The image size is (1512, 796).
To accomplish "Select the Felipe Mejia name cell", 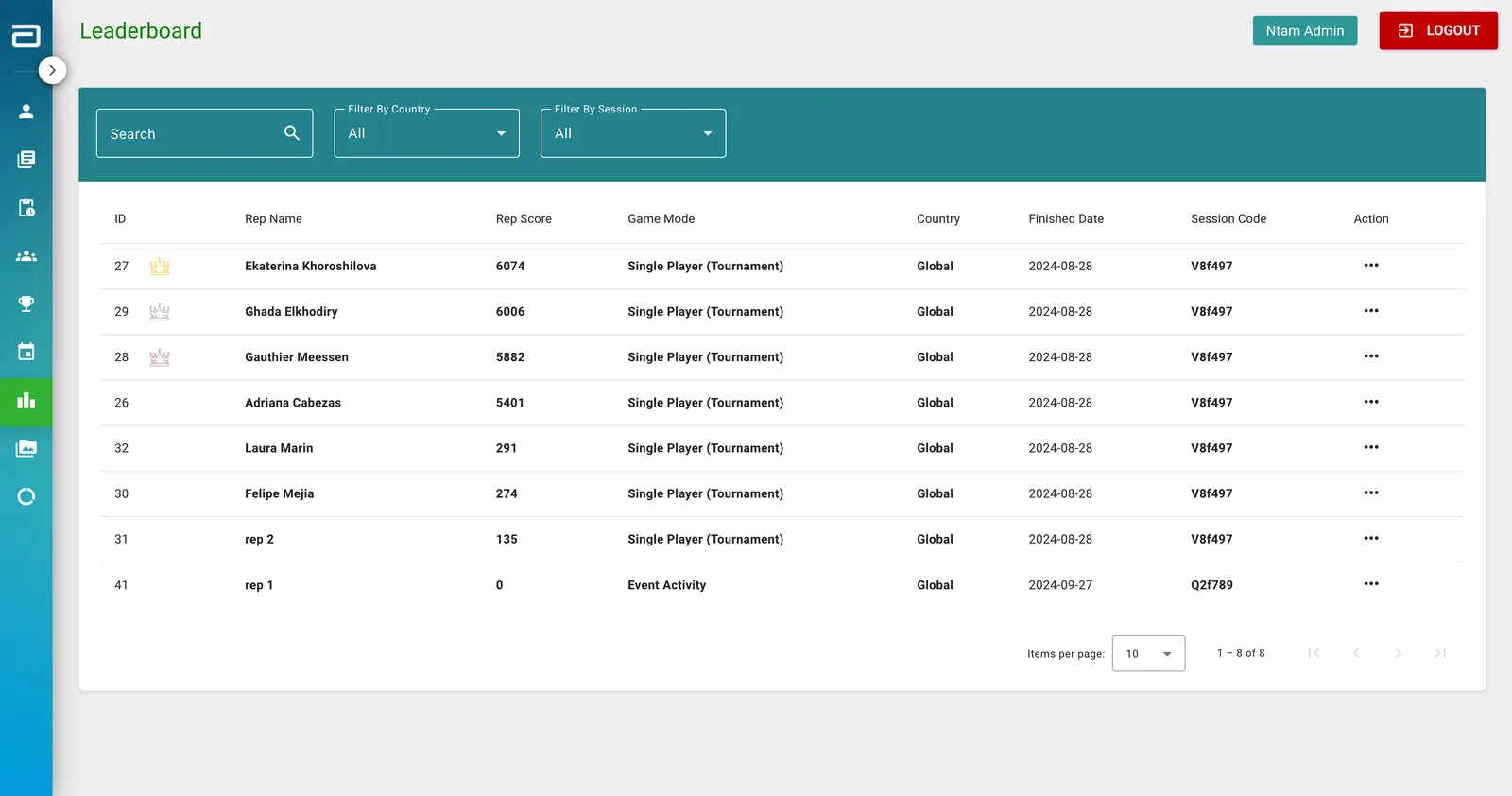I will point(279,493).
